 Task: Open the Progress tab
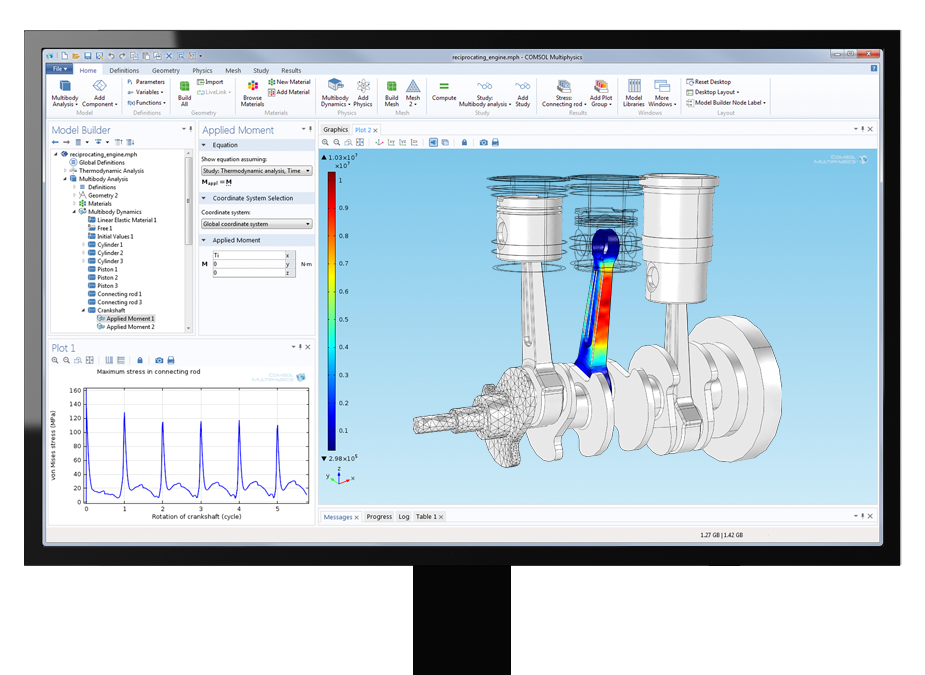click(379, 516)
